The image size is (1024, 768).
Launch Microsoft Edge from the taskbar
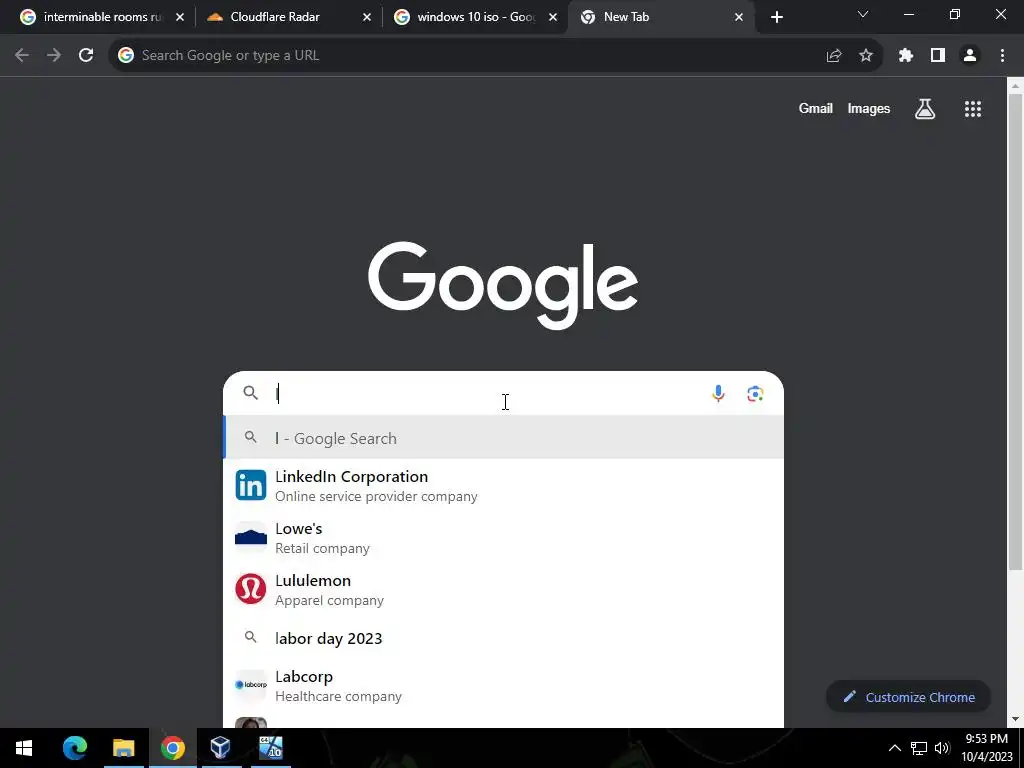point(74,748)
